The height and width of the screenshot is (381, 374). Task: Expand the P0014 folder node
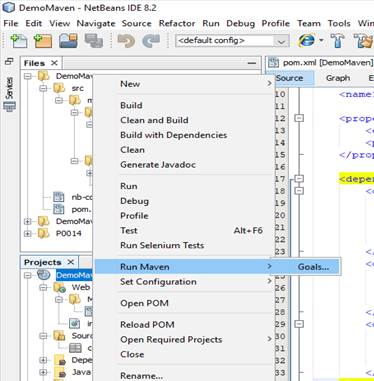point(28,233)
